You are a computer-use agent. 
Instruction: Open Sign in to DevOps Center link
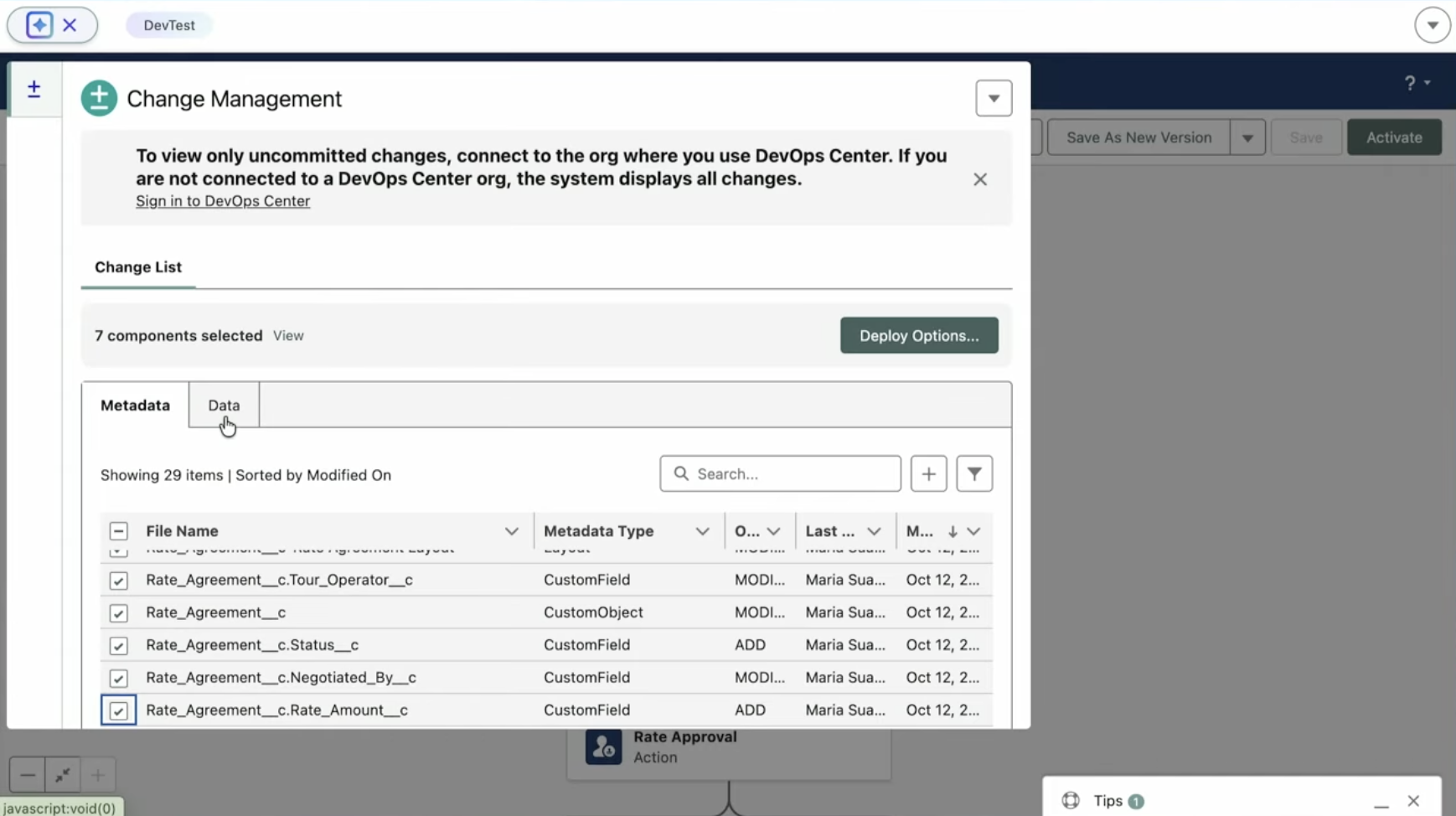[x=223, y=201]
